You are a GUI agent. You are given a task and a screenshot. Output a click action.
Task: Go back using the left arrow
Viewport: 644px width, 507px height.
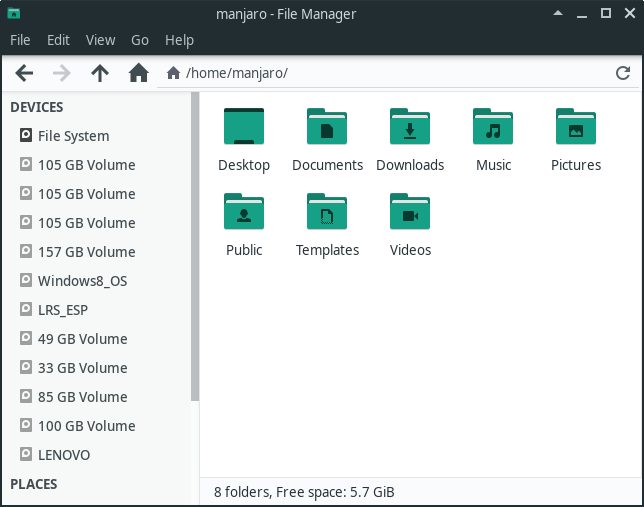pyautogui.click(x=25, y=73)
